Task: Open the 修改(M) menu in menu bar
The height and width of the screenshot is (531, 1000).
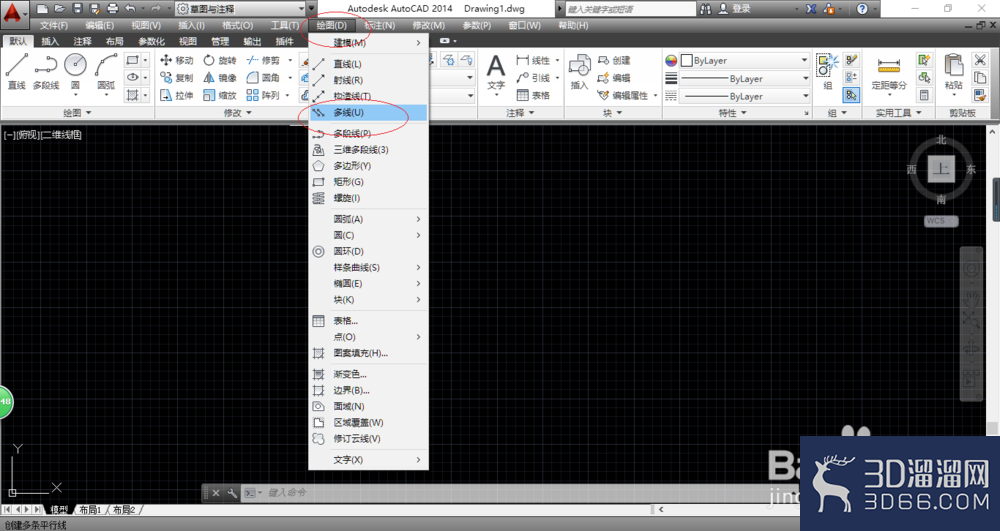Action: click(x=428, y=25)
